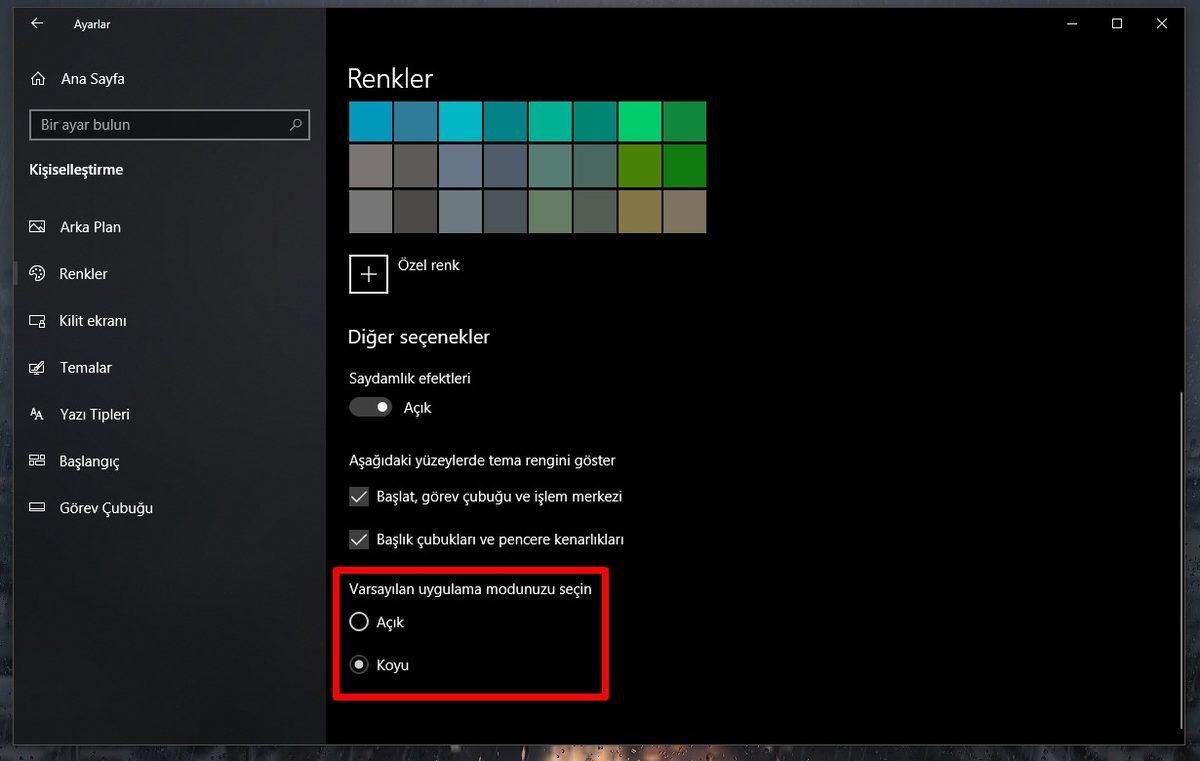Click the Ana Sayfa home icon
Image resolution: width=1200 pixels, height=761 pixels.
[38, 78]
